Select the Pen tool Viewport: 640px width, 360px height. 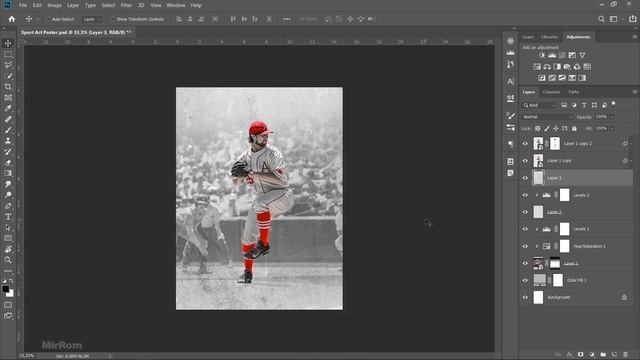pyautogui.click(x=8, y=206)
